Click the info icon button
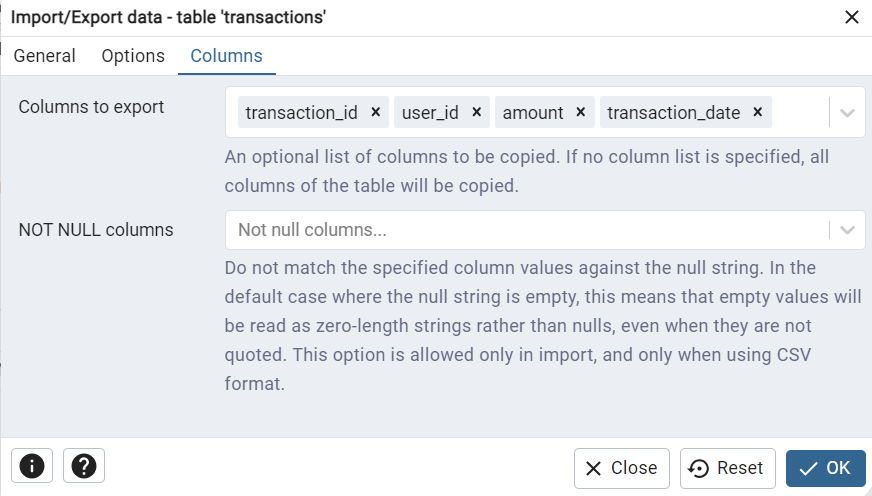872x496 pixels. [32, 465]
